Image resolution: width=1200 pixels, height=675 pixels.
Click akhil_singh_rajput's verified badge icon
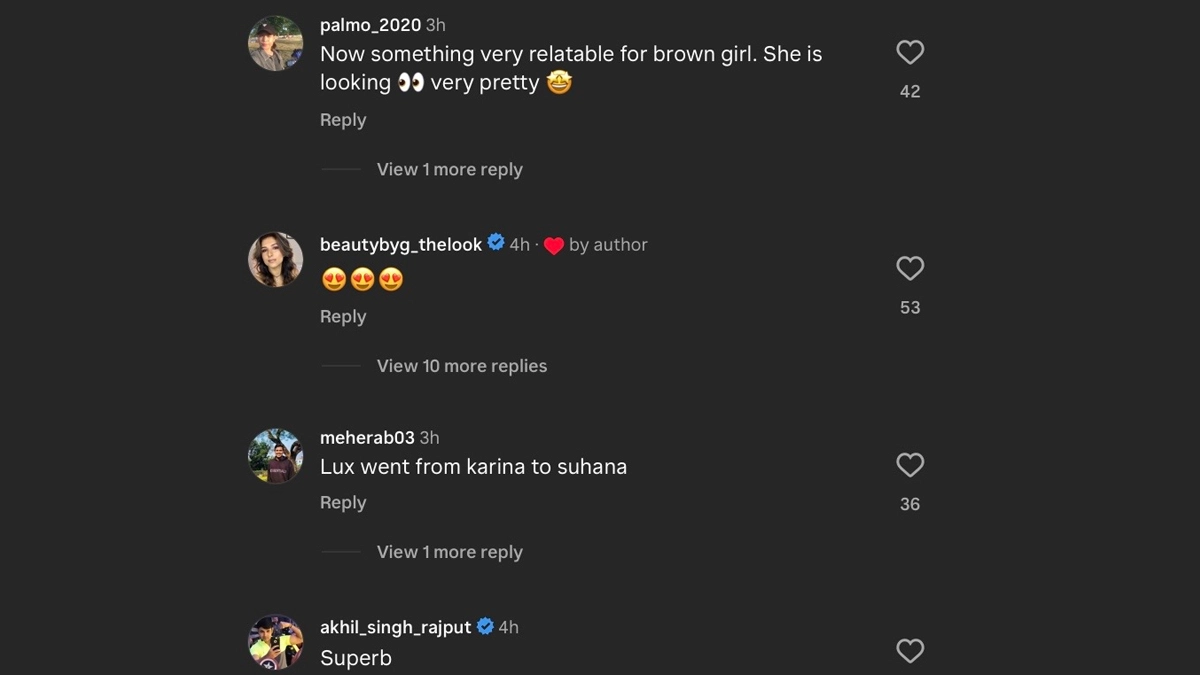[485, 627]
